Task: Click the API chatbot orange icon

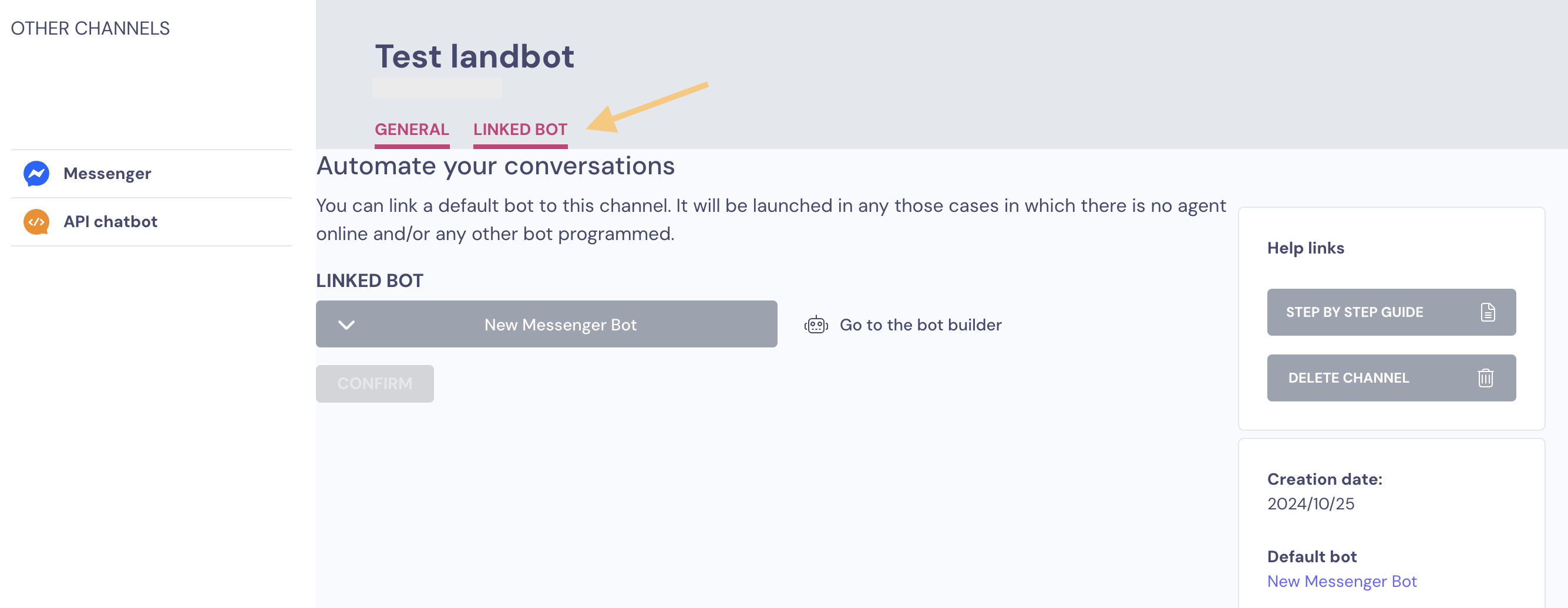Action: point(36,222)
